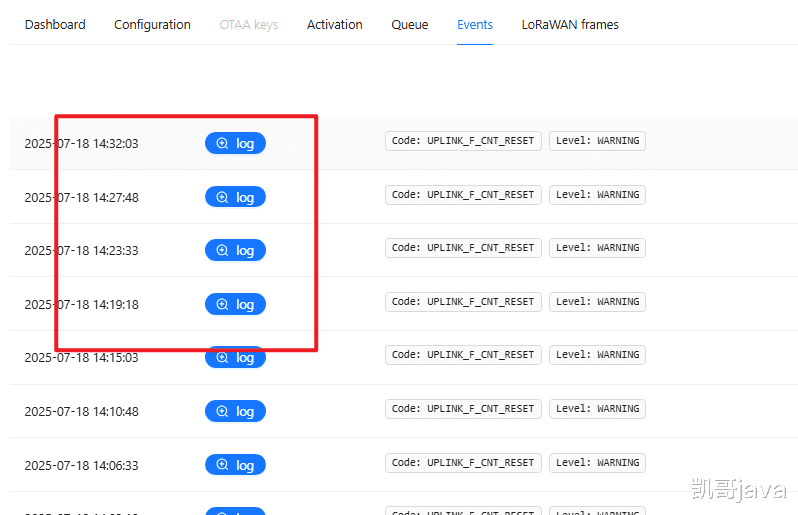798x515 pixels.
Task: Open the Queue tab
Action: [x=410, y=24]
